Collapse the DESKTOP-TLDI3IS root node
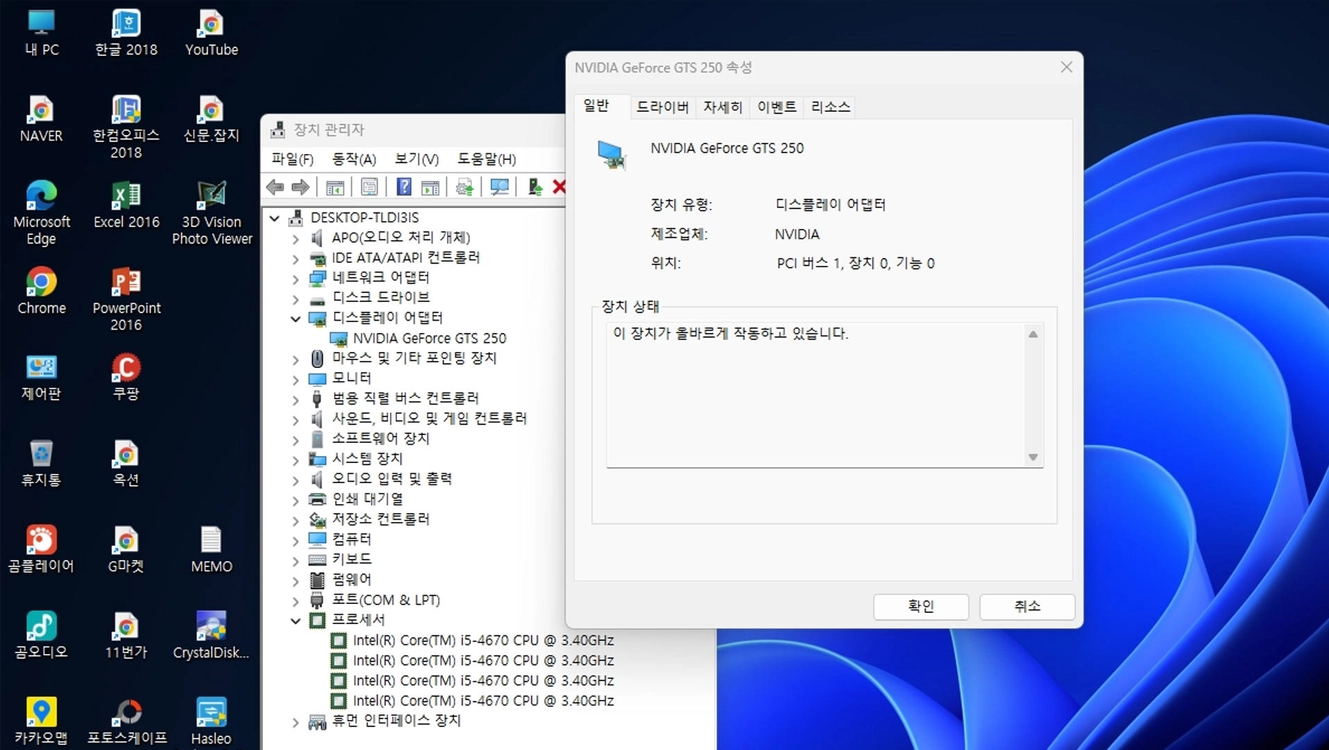The width and height of the screenshot is (1329, 750). pos(275,217)
